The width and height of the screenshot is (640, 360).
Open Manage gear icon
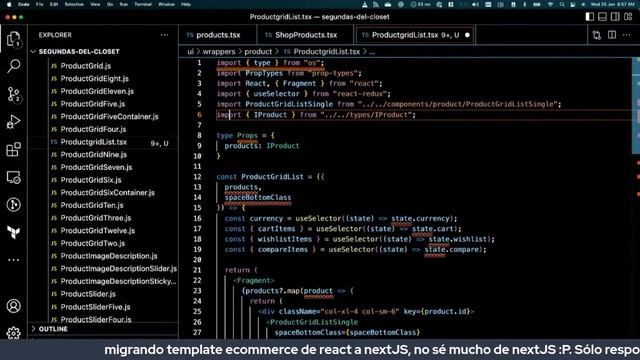[13, 333]
